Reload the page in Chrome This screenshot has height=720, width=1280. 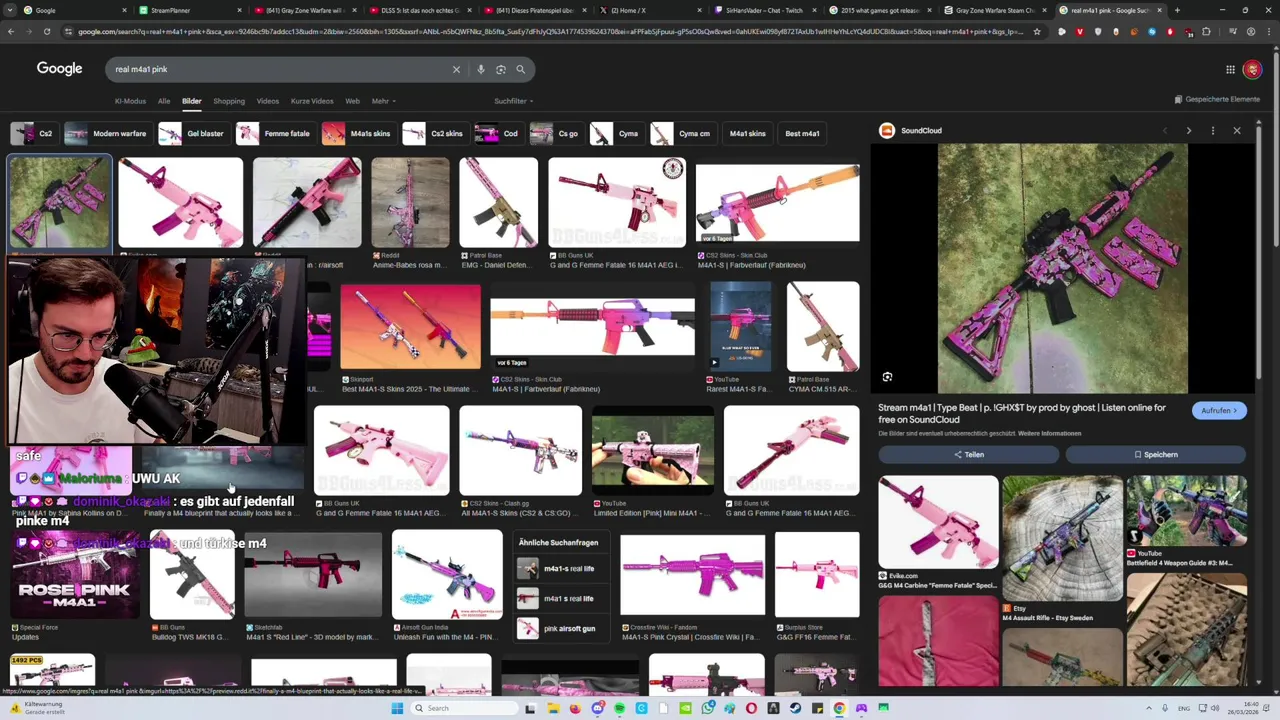point(46,32)
